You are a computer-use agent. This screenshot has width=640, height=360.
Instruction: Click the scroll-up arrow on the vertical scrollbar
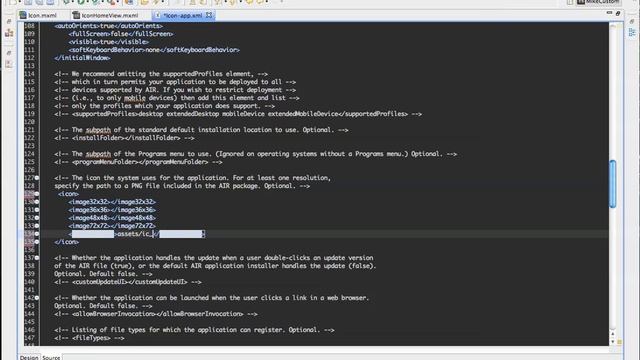pos(612,335)
